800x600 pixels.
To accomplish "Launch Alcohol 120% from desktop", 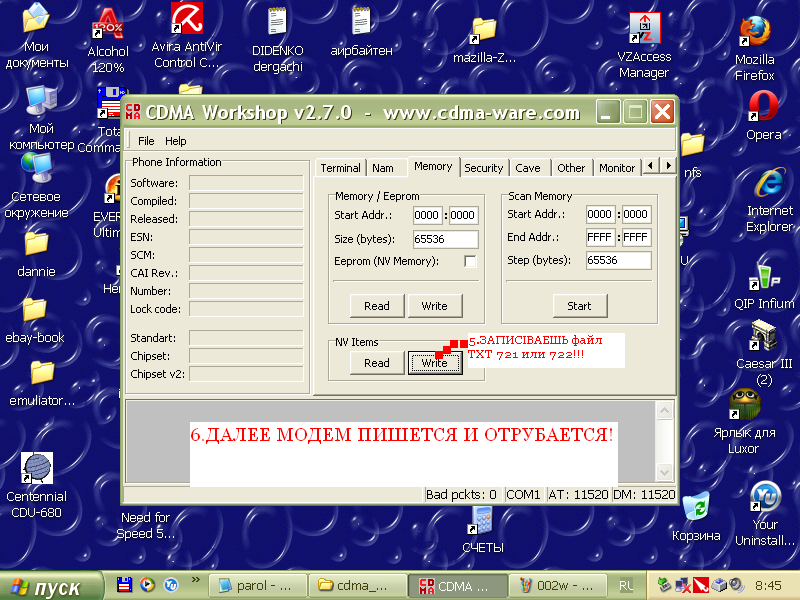I will pos(108,40).
